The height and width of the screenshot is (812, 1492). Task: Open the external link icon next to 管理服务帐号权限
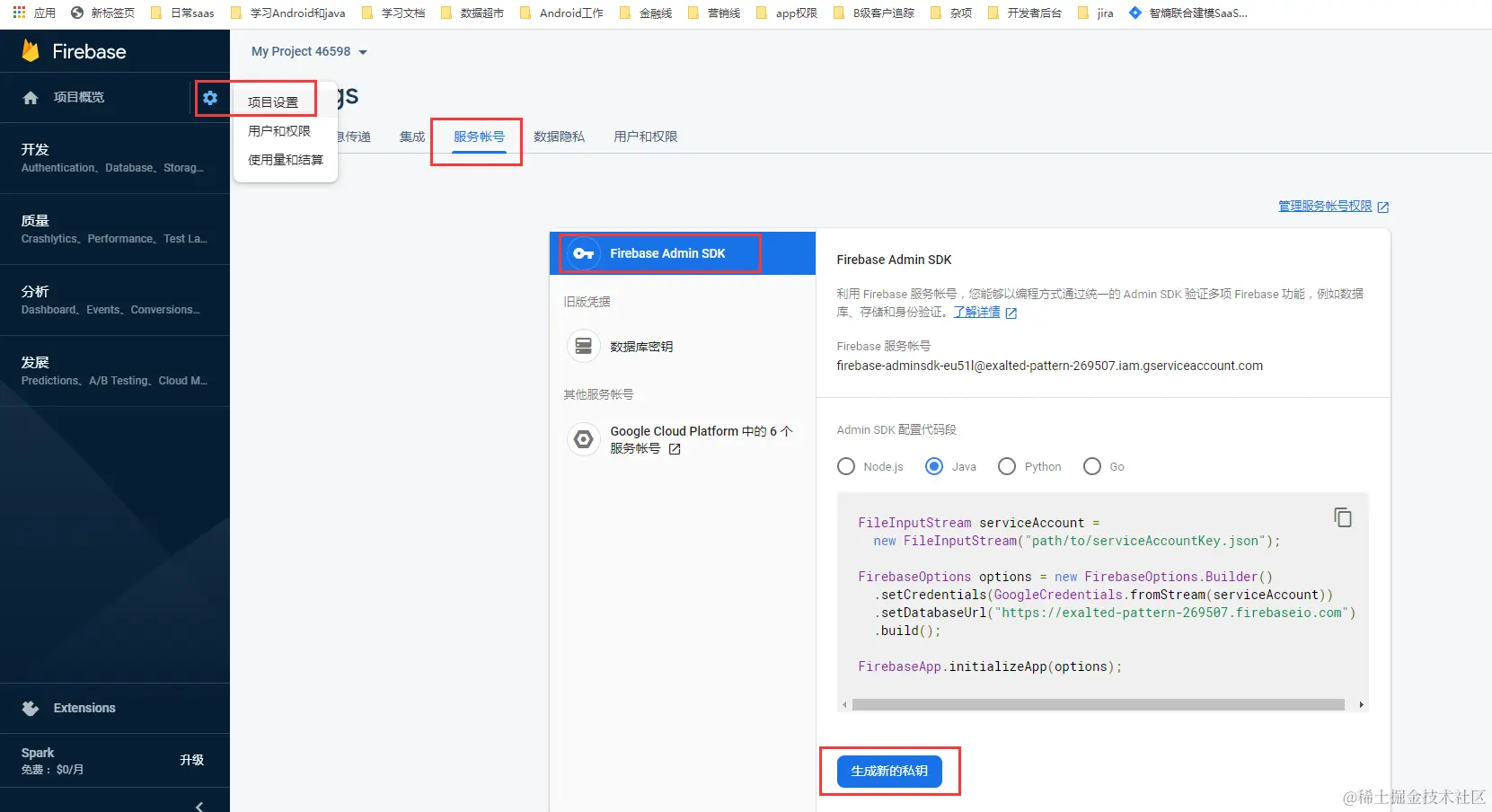(x=1383, y=207)
